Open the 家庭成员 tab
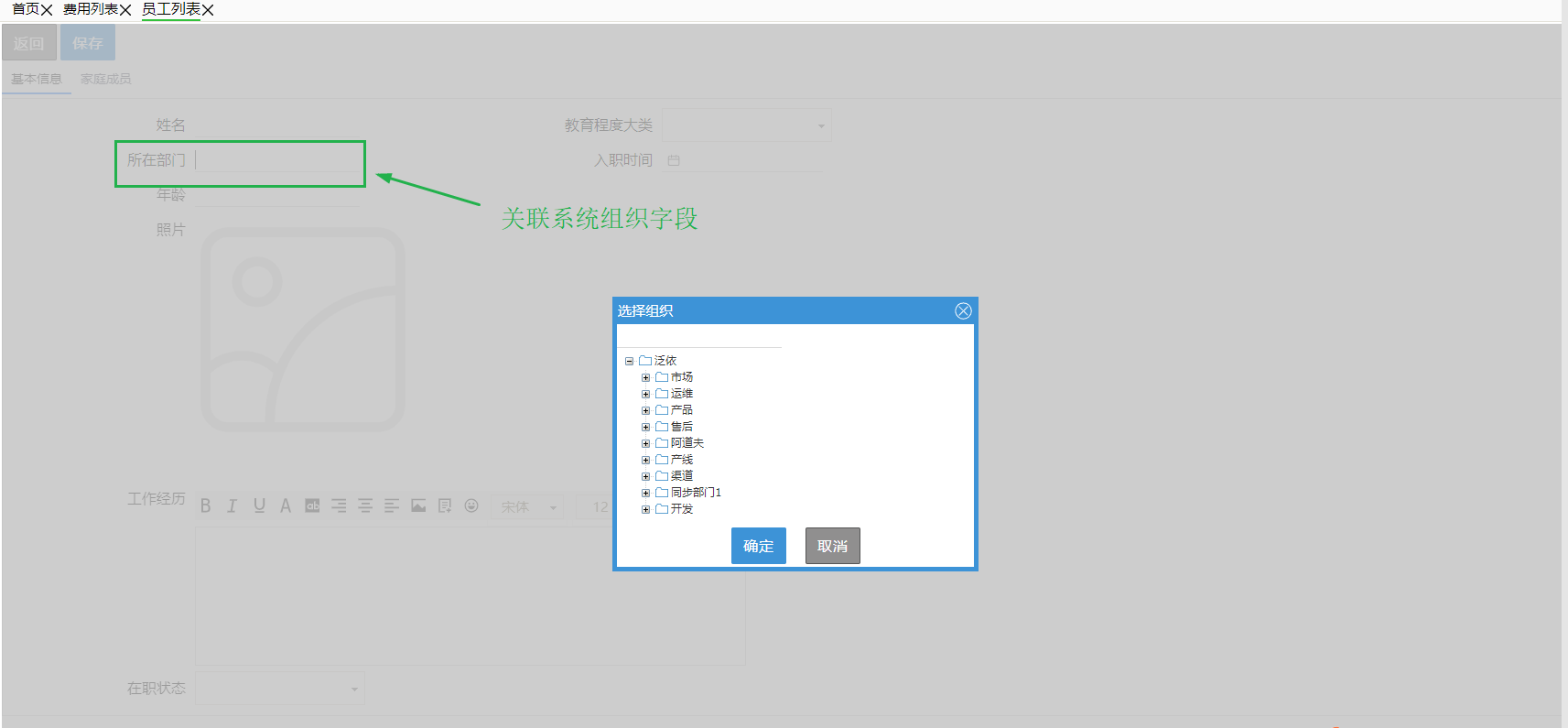The image size is (1568, 728). point(105,79)
